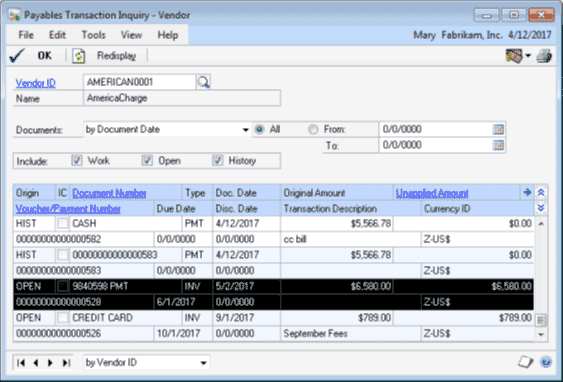Click voucher number 0000000000000526
This screenshot has height=382, width=563.
click(x=59, y=334)
